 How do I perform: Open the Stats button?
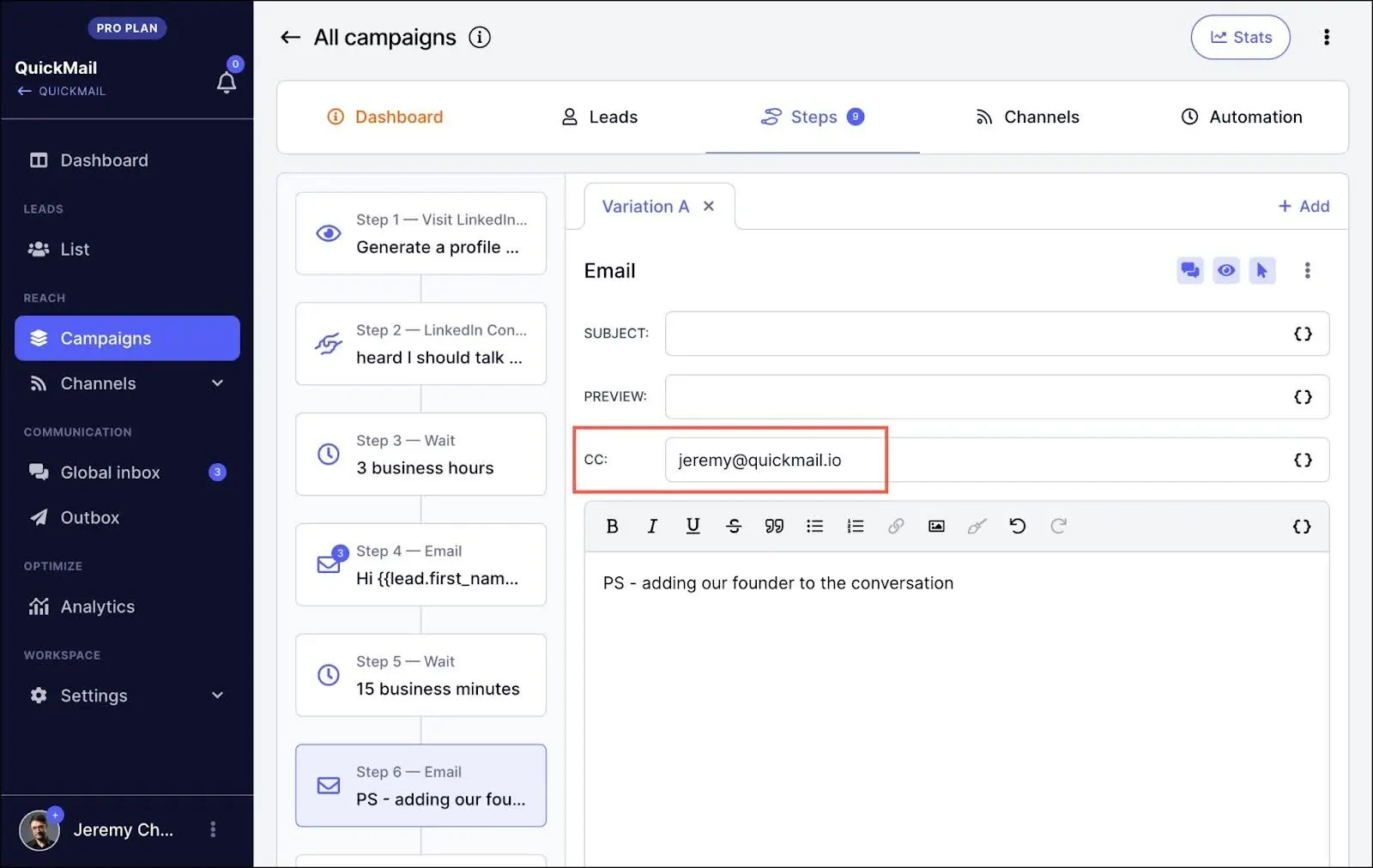click(x=1240, y=37)
